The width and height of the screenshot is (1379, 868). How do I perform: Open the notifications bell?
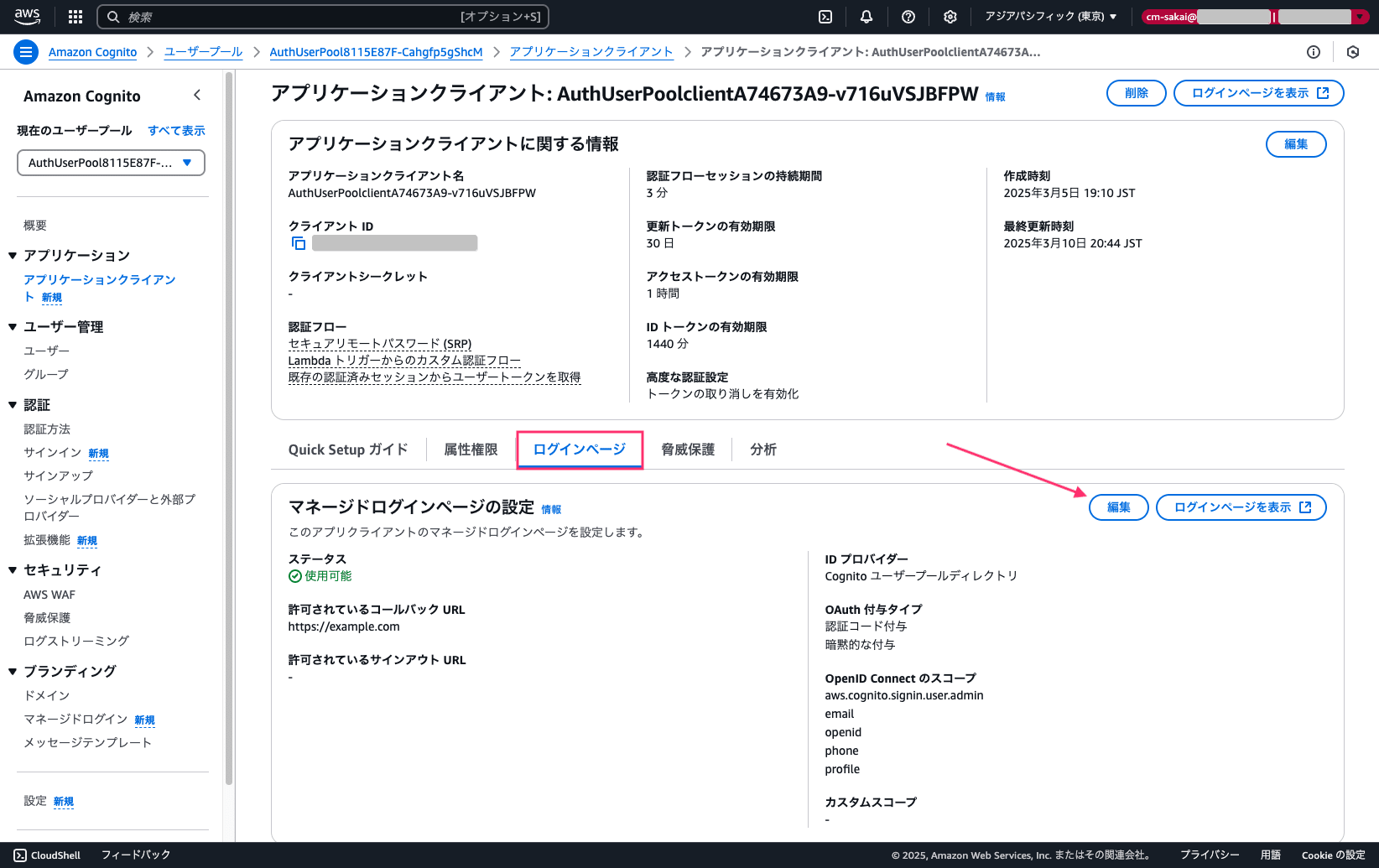point(866,17)
